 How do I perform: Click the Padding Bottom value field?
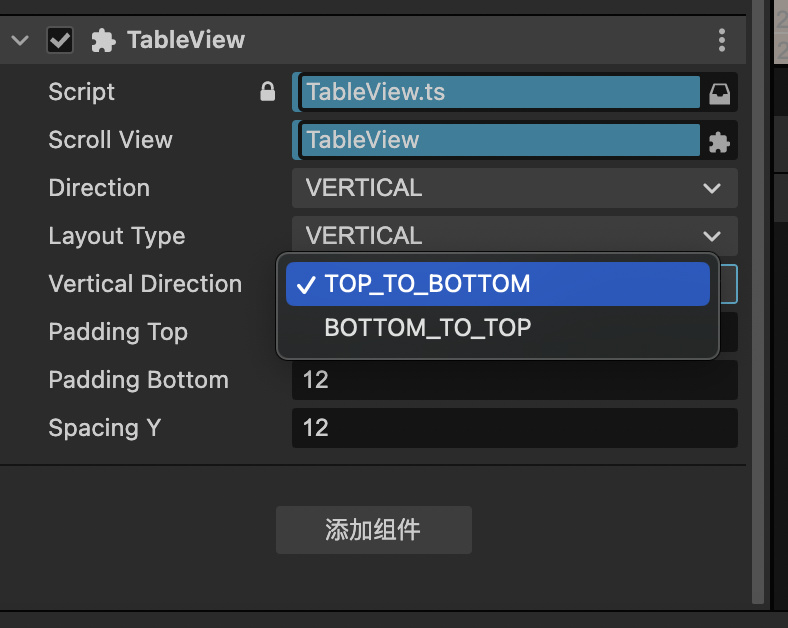pos(514,380)
